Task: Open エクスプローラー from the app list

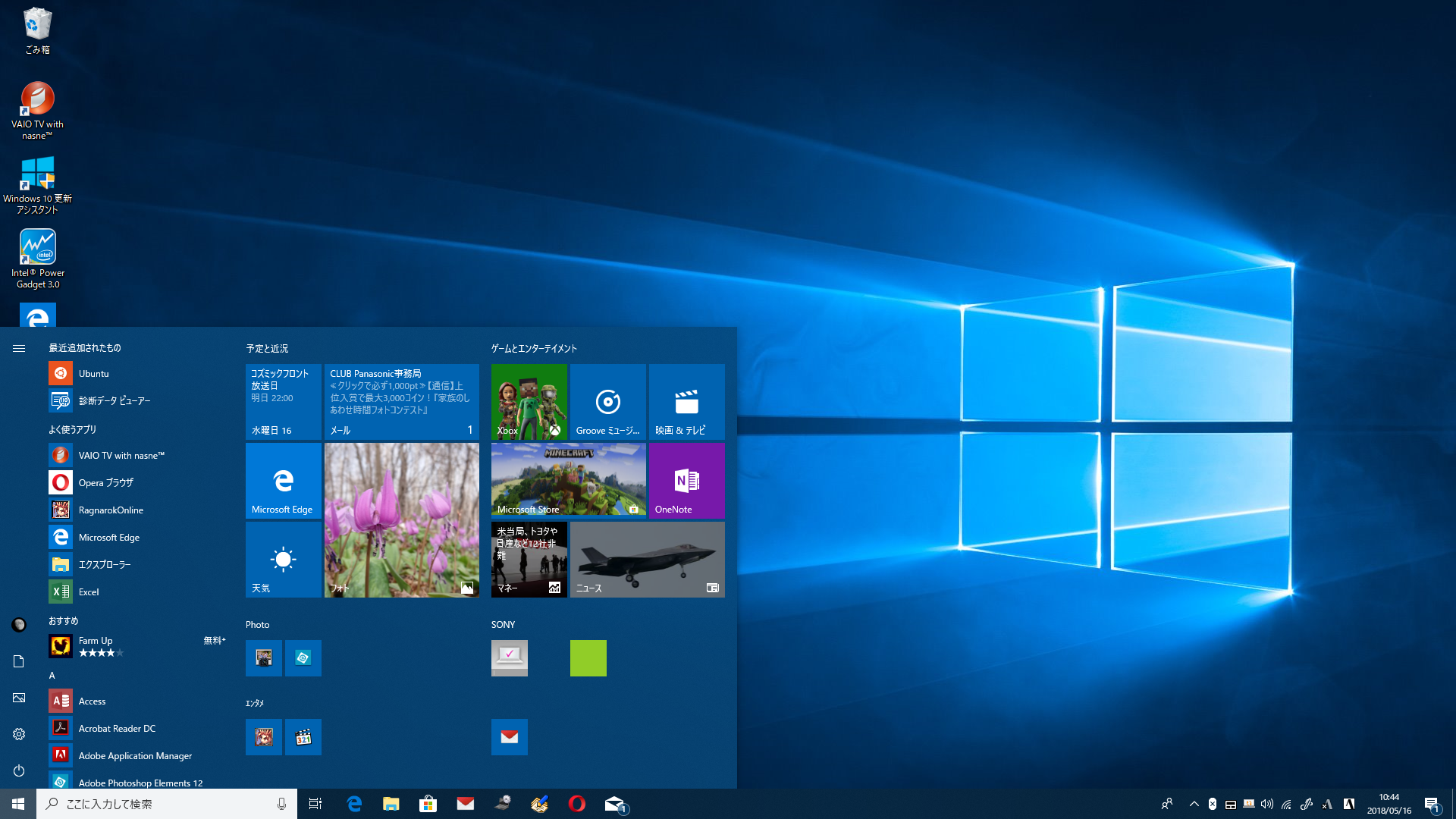Action: coord(138,564)
